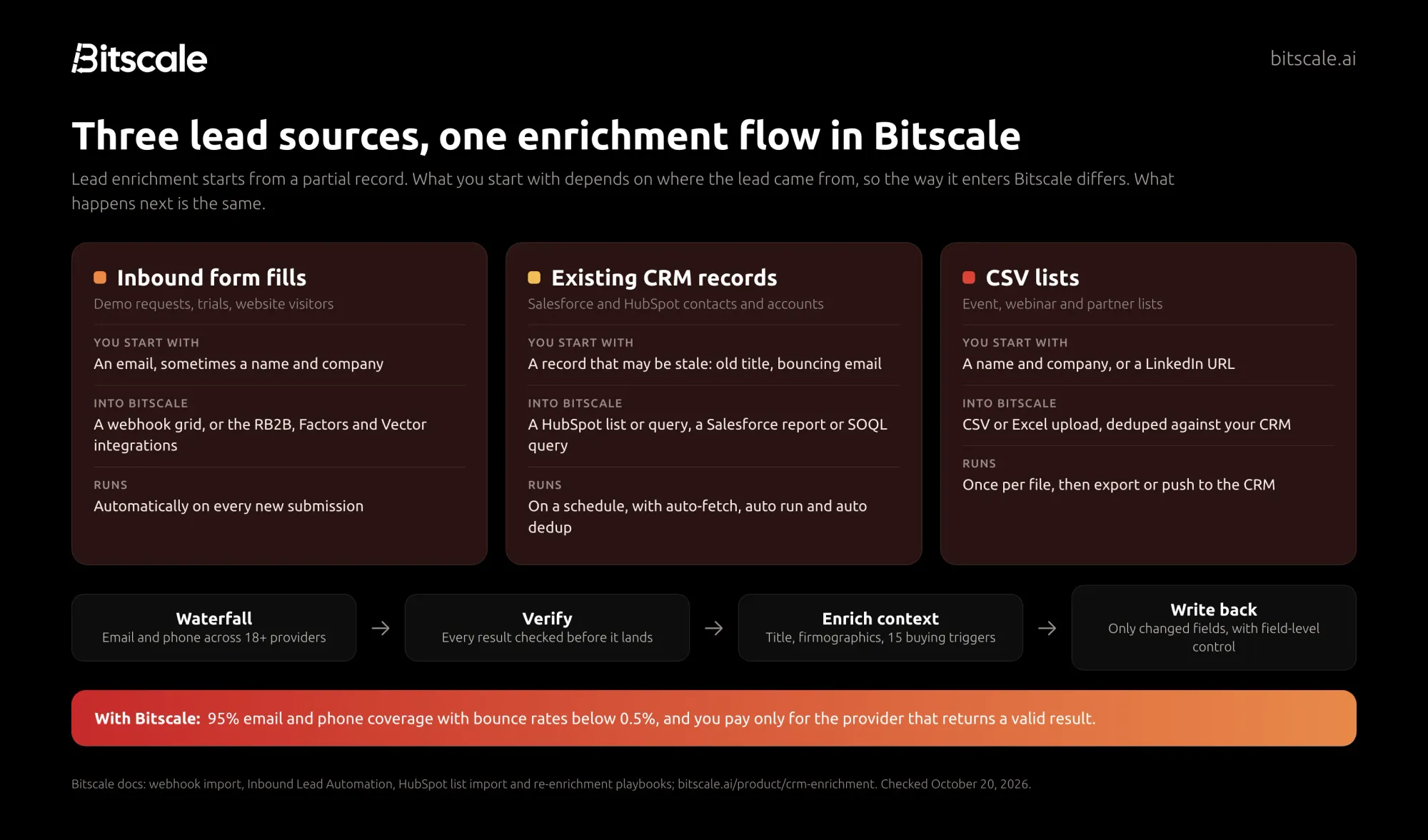Click 'An email, sometimes a name and company'
Screen dimensions: 1428x840
coord(238,364)
